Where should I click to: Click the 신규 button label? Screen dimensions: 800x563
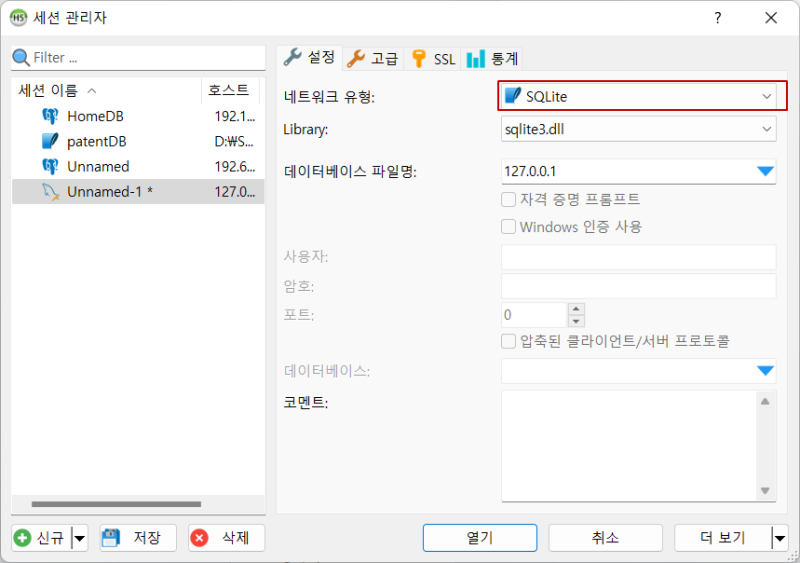click(50, 537)
